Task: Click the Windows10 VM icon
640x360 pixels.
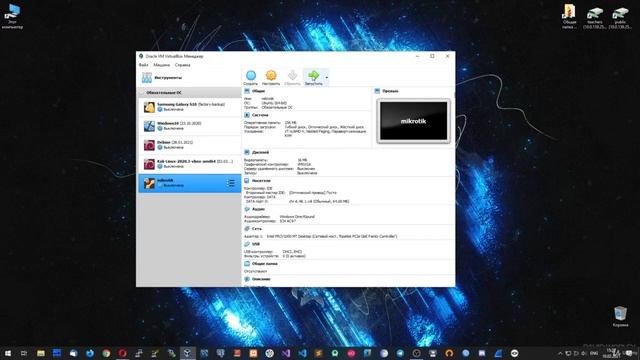Action: coord(149,126)
